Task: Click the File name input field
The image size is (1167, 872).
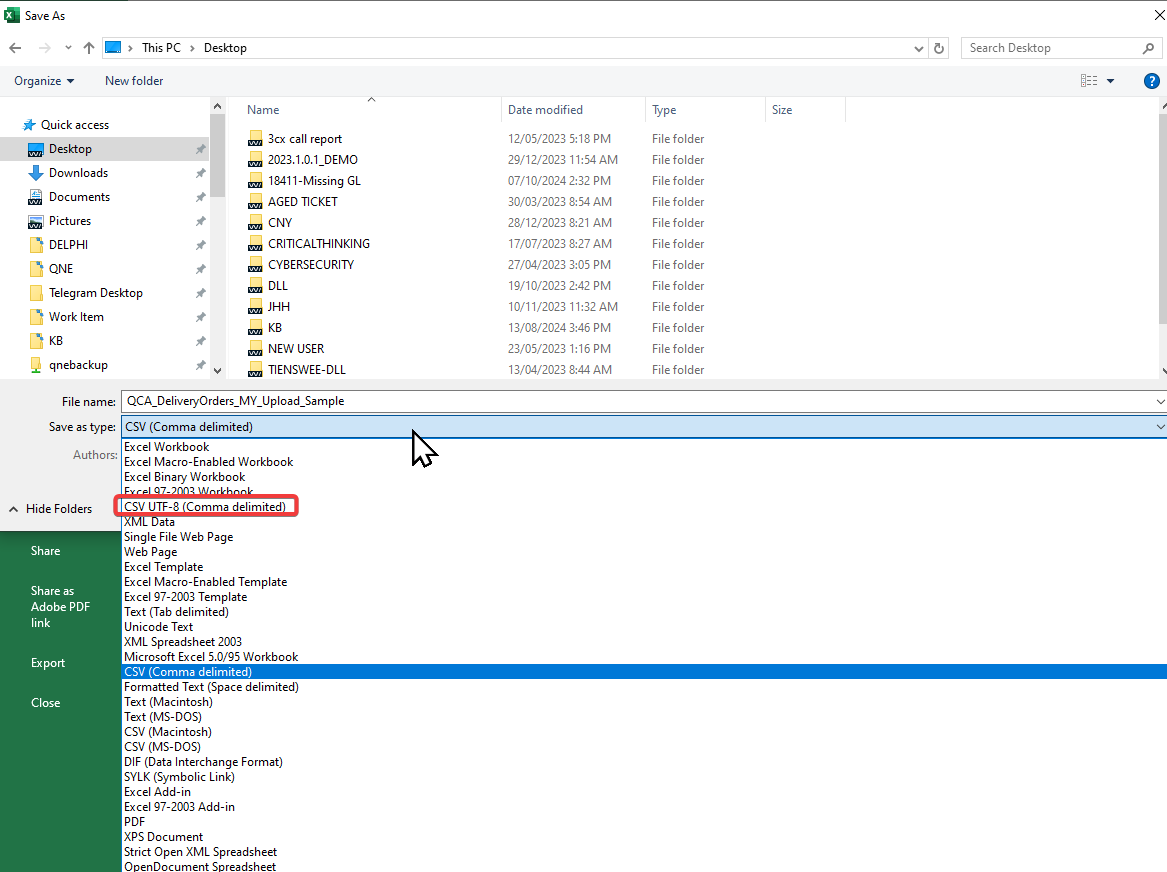Action: 636,401
